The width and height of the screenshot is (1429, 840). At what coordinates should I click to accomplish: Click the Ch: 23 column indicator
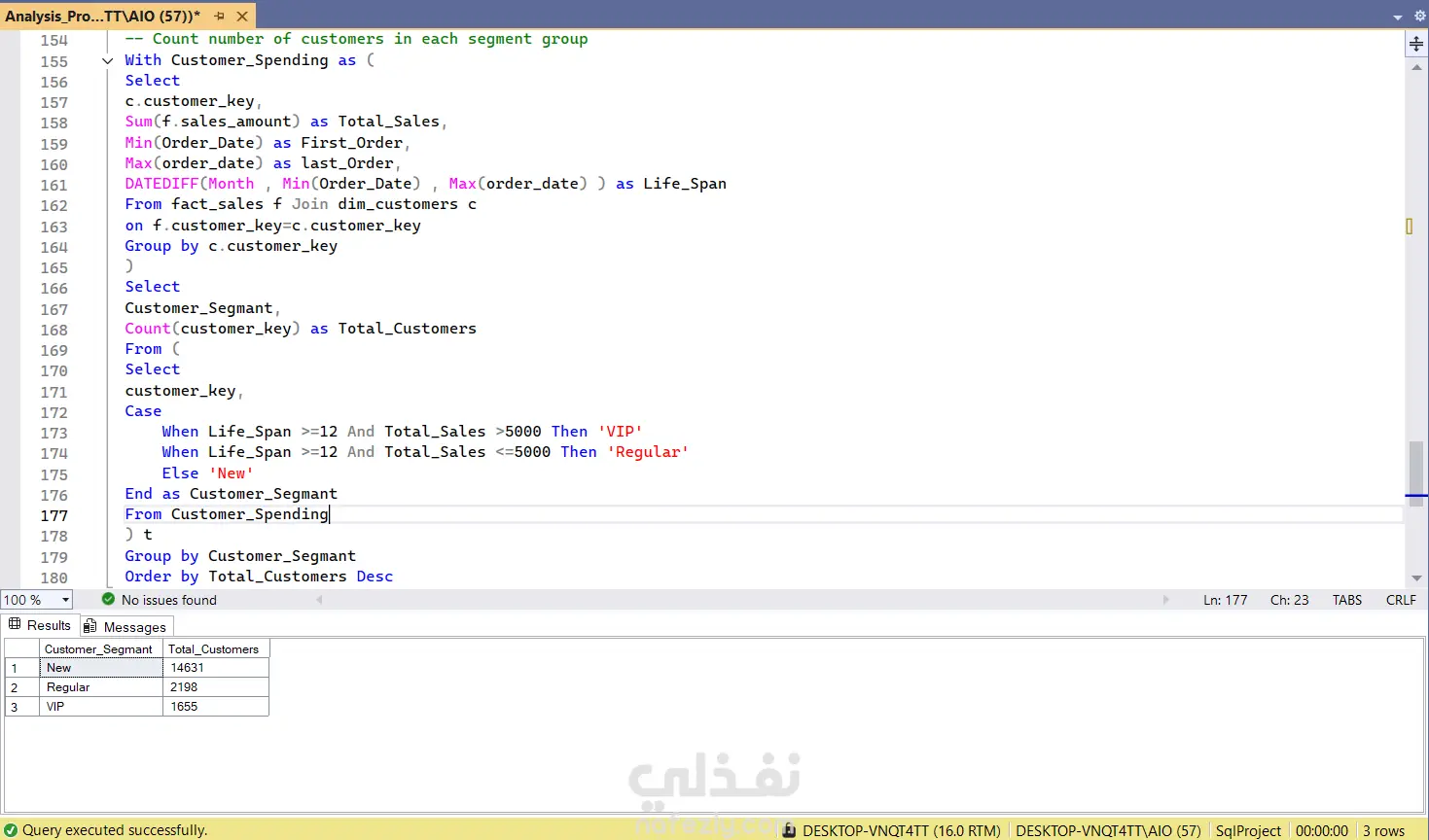point(1289,600)
